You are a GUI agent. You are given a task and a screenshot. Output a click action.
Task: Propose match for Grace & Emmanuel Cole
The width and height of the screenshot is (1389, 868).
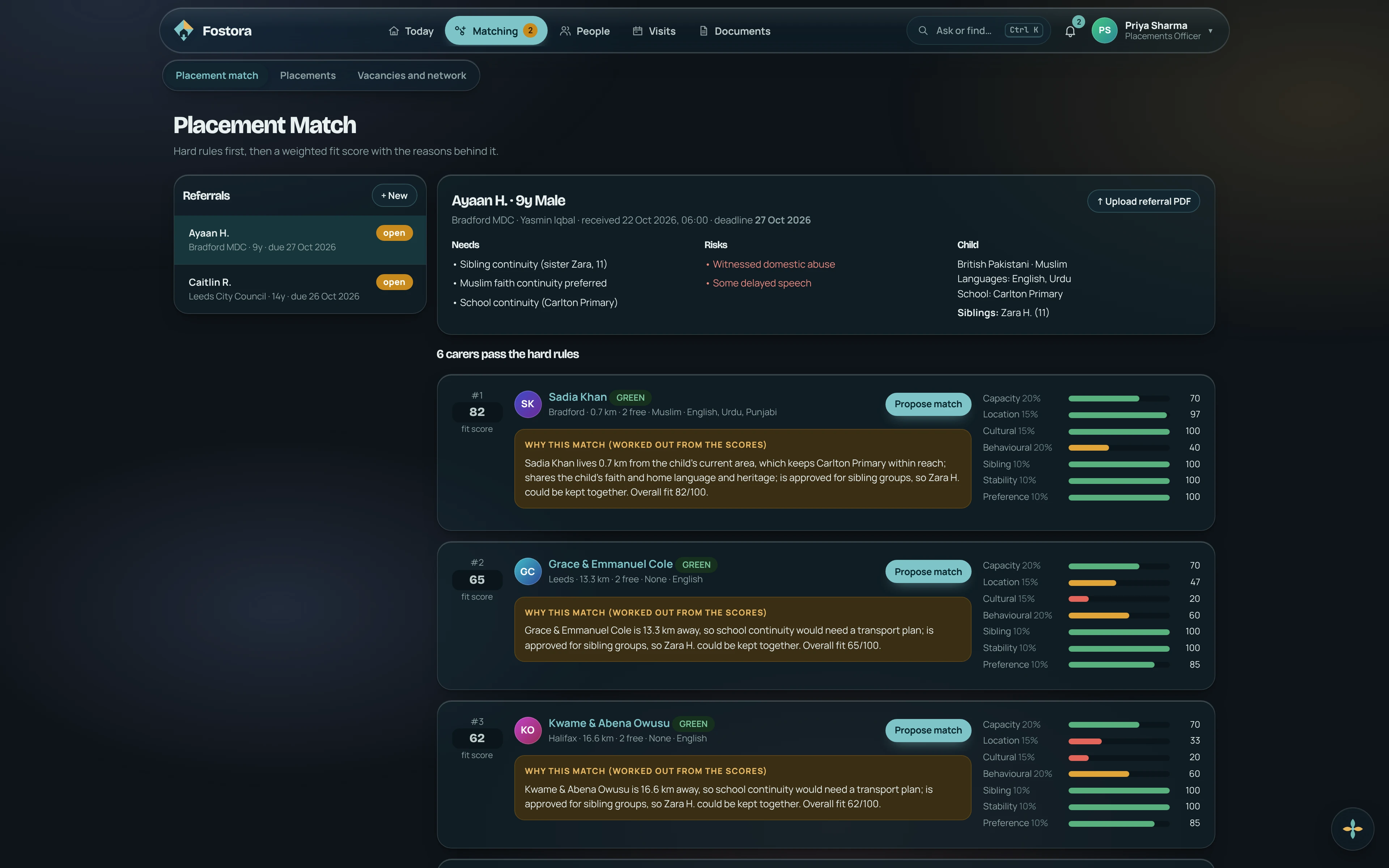pos(928,572)
